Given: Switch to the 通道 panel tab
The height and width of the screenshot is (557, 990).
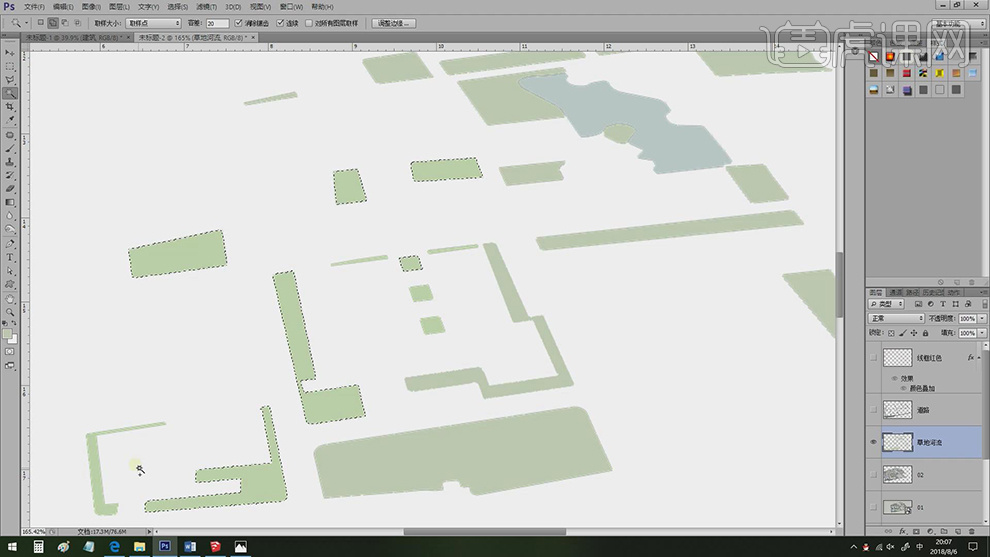Looking at the screenshot, I should pyautogui.click(x=895, y=292).
